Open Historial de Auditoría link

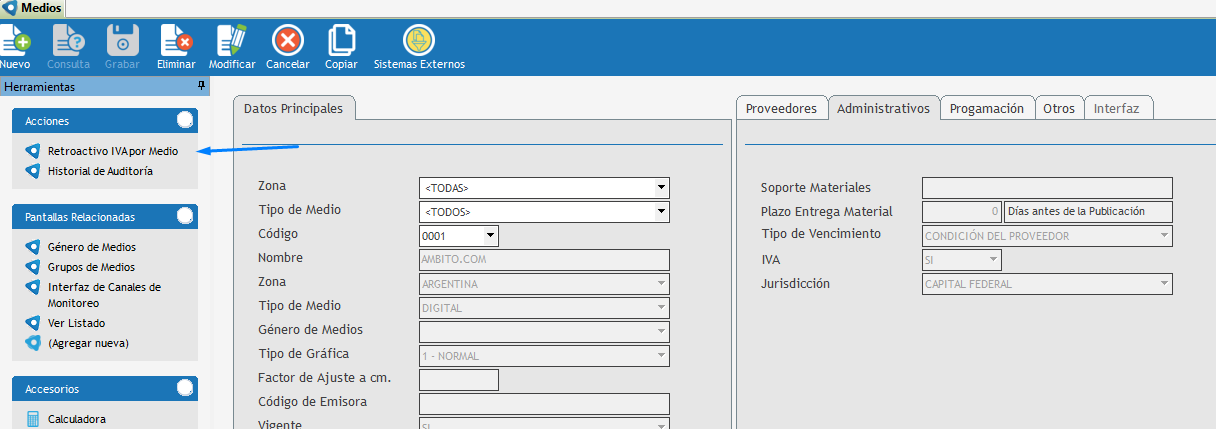point(100,171)
